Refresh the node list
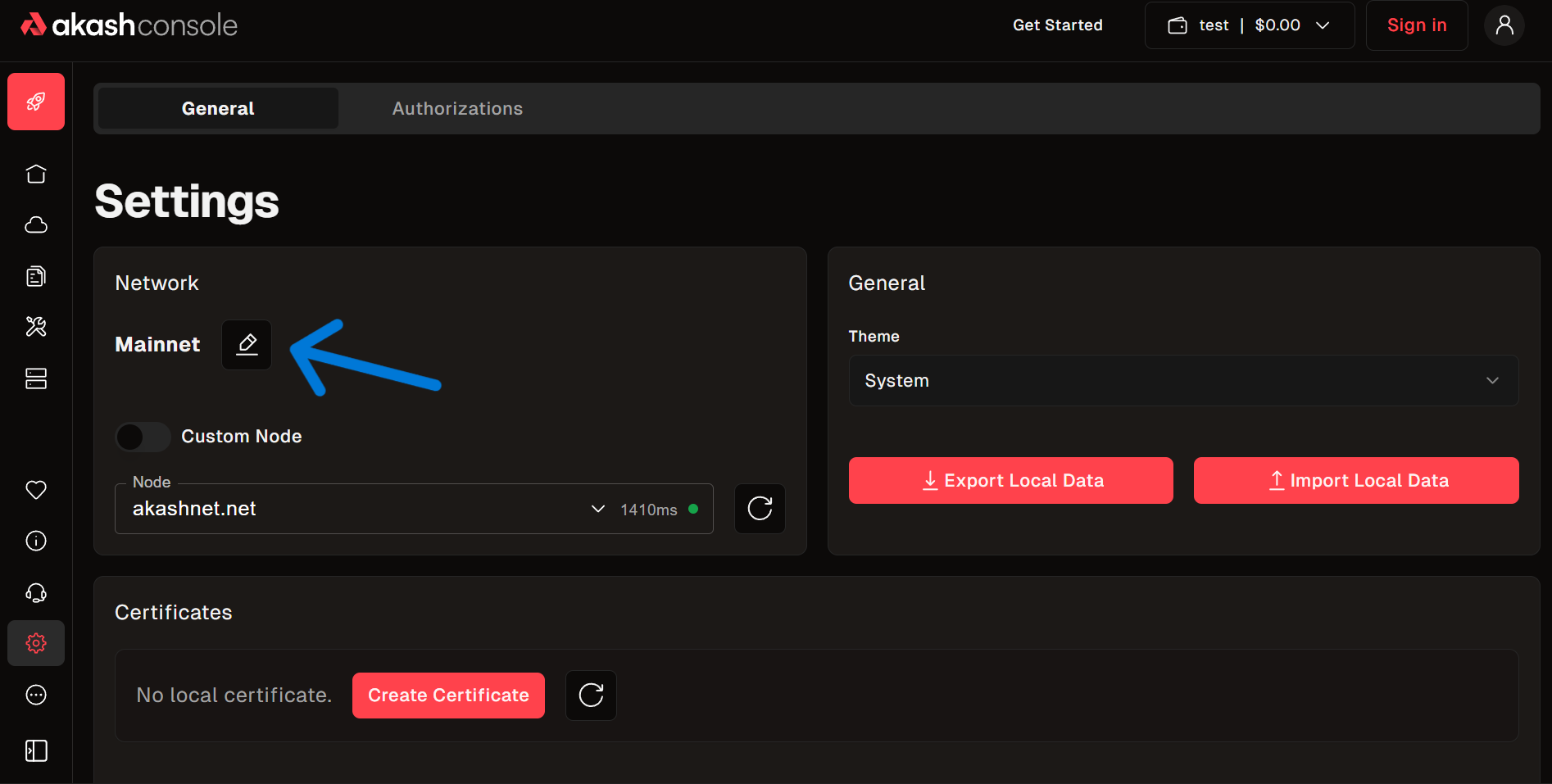 coord(760,509)
